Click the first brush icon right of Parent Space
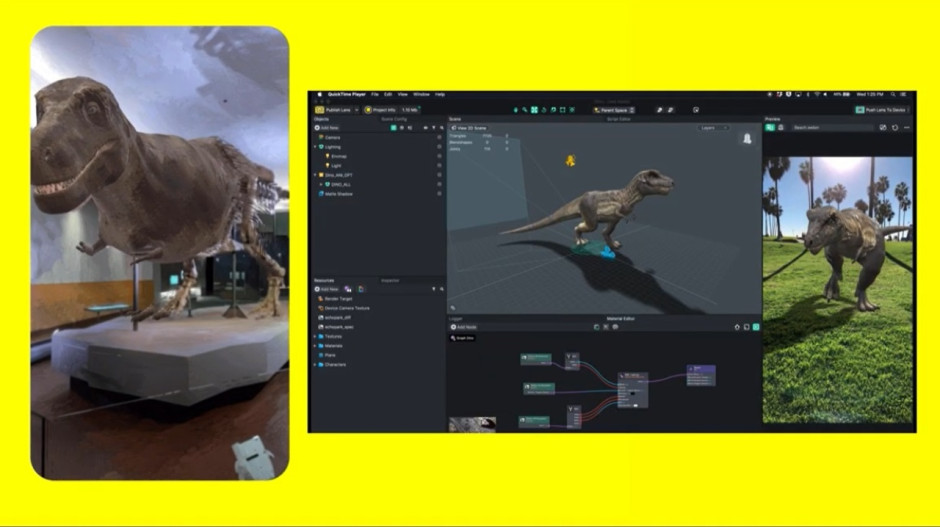 point(659,110)
